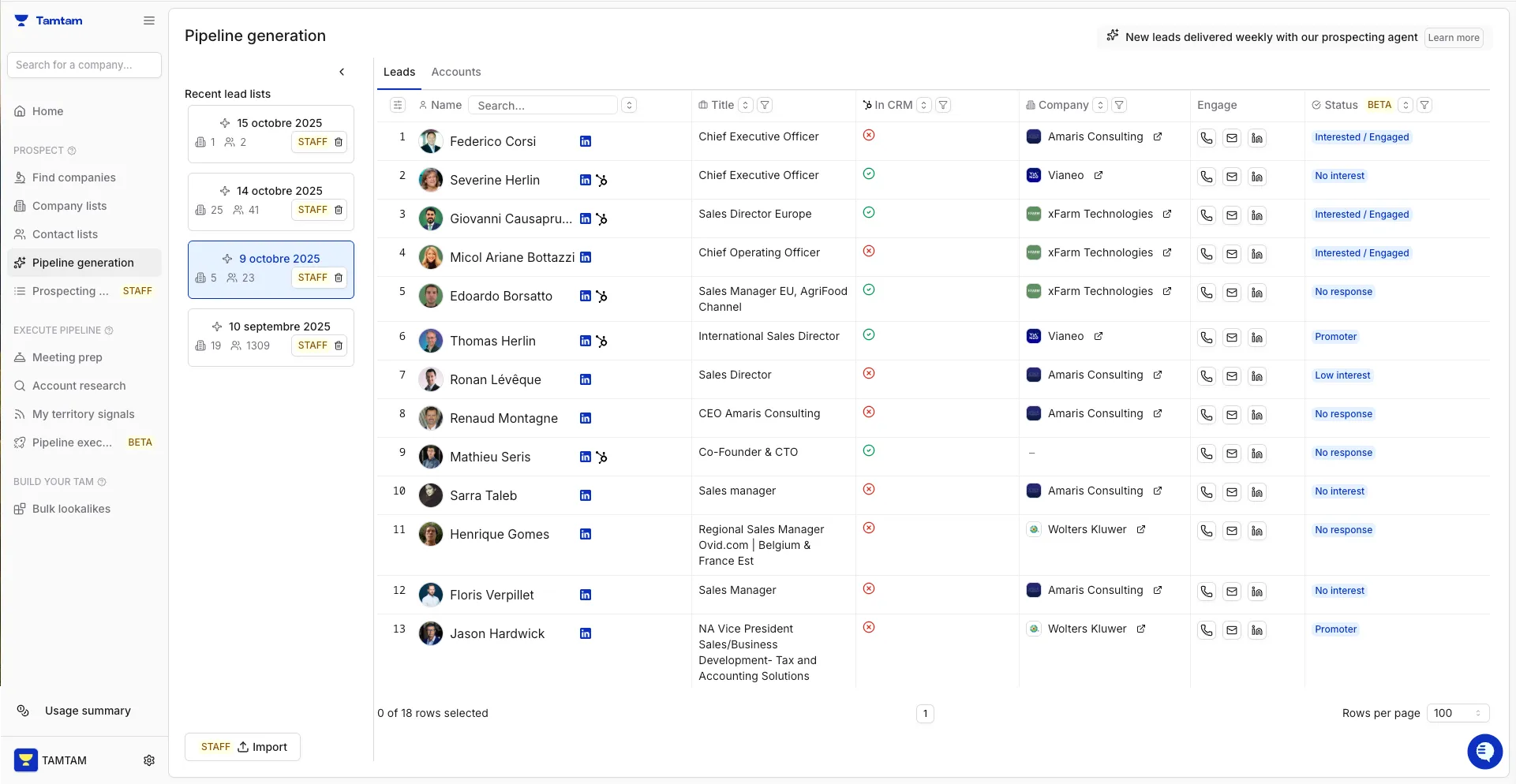Open the chat support bubble

click(x=1484, y=751)
